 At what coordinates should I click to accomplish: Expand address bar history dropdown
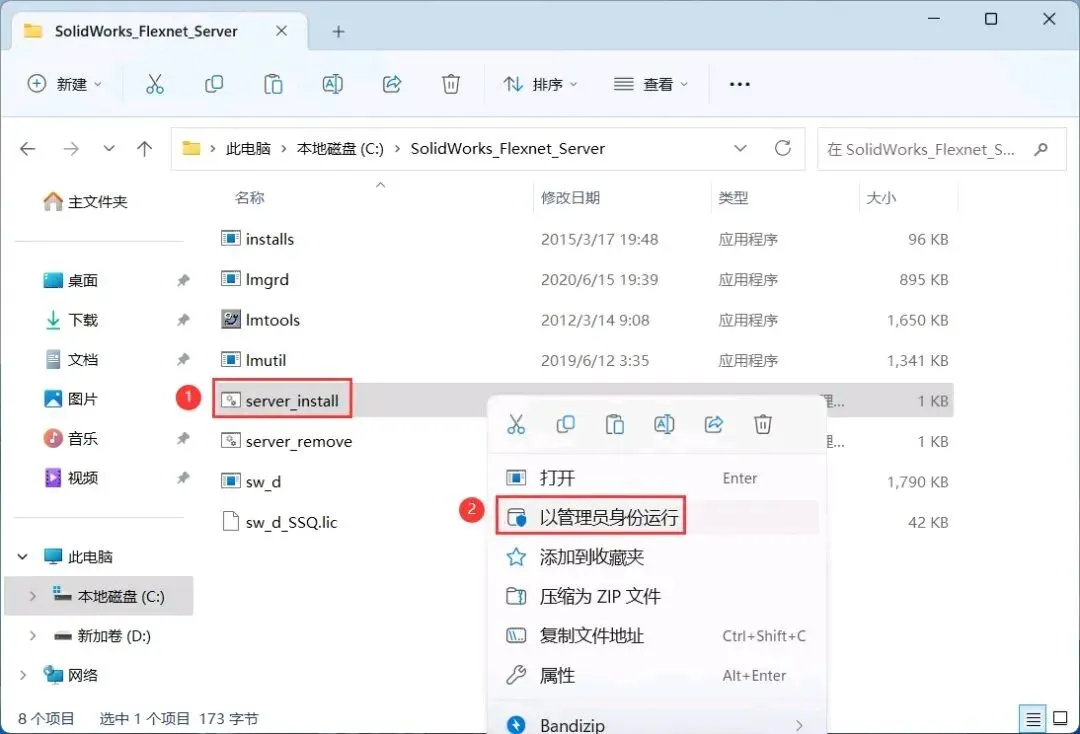[740, 149]
